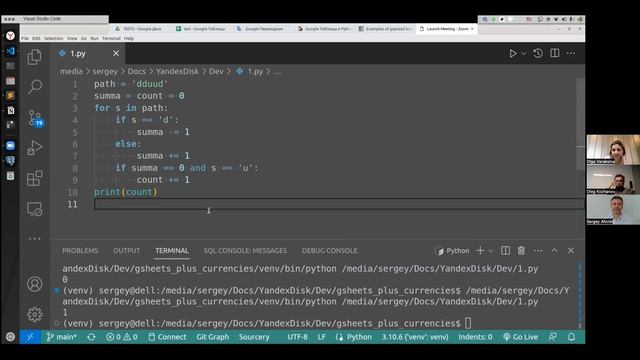The height and width of the screenshot is (360, 640).
Task: Open feedback icon in status bar
Action: (553, 337)
